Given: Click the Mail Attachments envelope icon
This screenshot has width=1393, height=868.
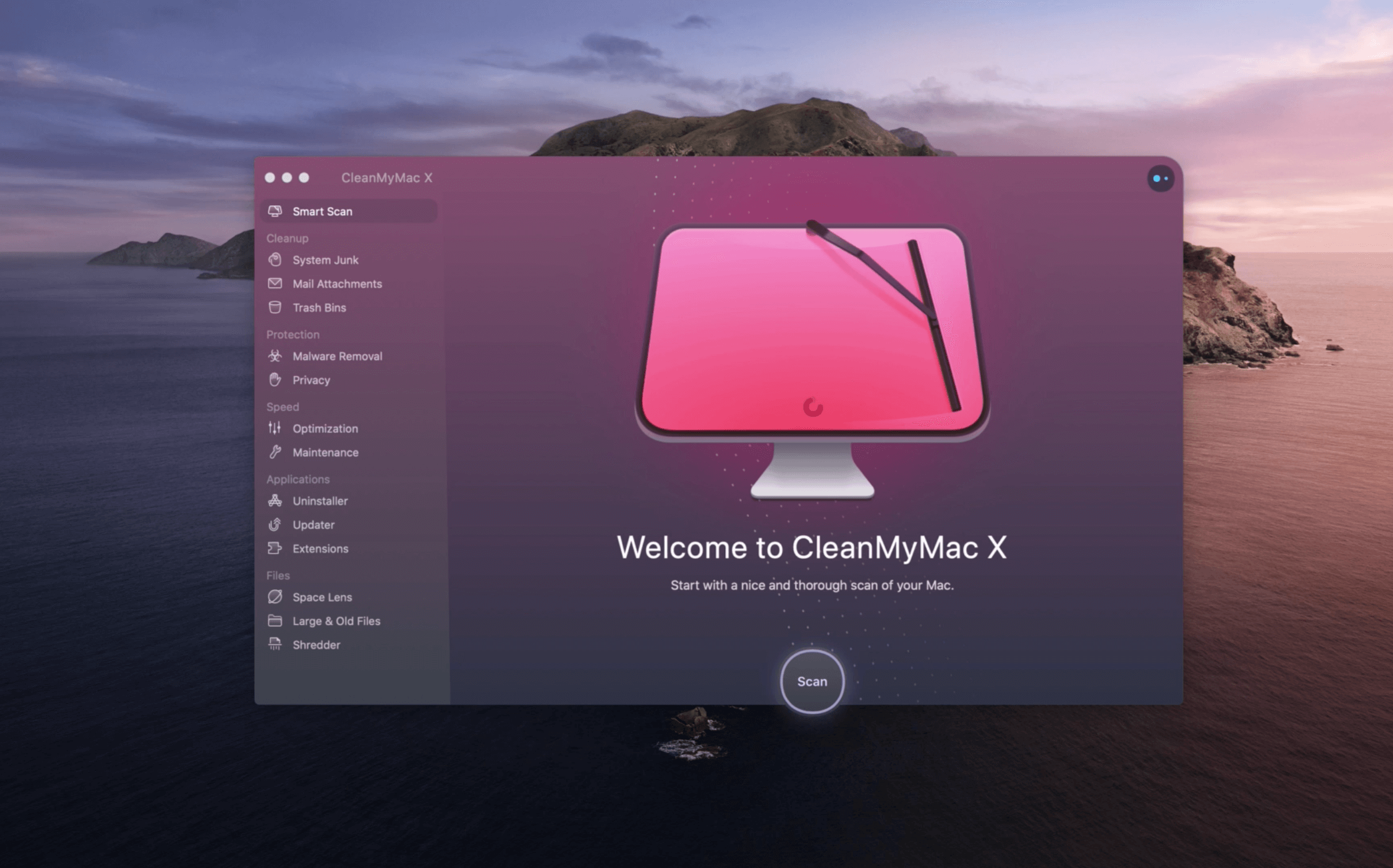Looking at the screenshot, I should point(275,283).
